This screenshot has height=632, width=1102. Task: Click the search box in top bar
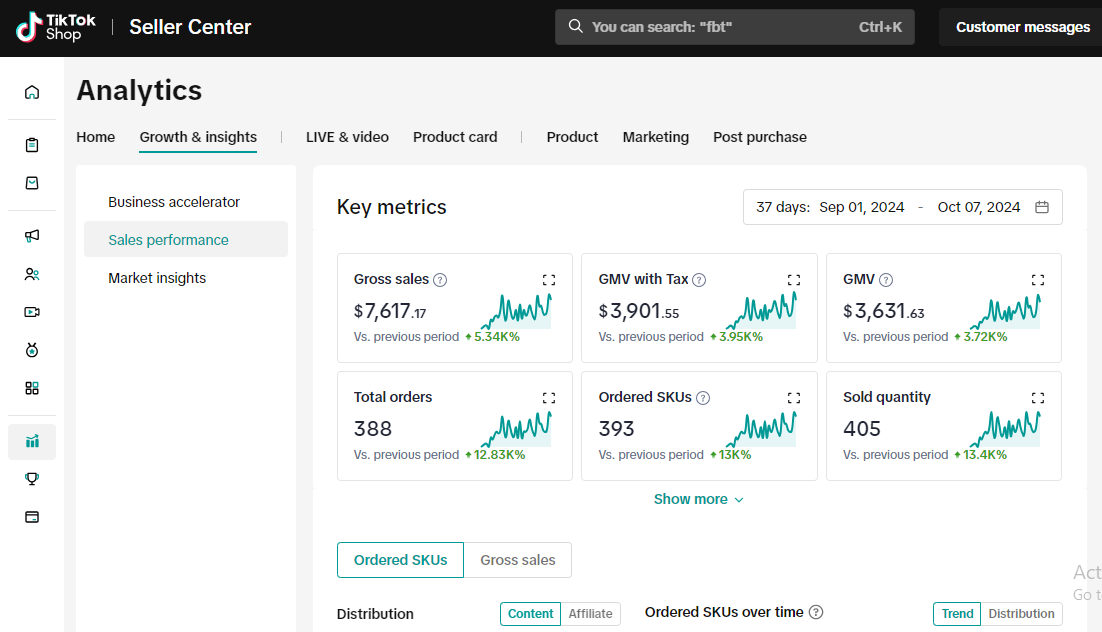pyautogui.click(x=734, y=27)
